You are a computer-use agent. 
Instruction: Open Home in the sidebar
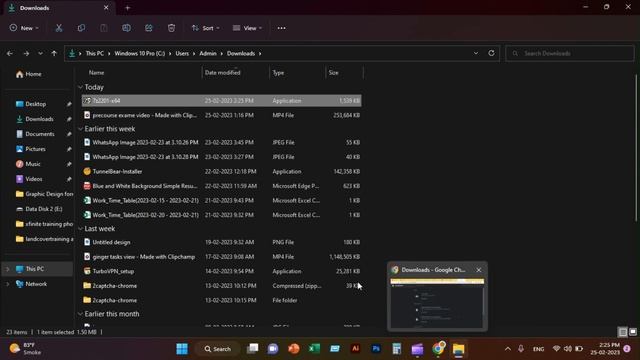(29, 74)
